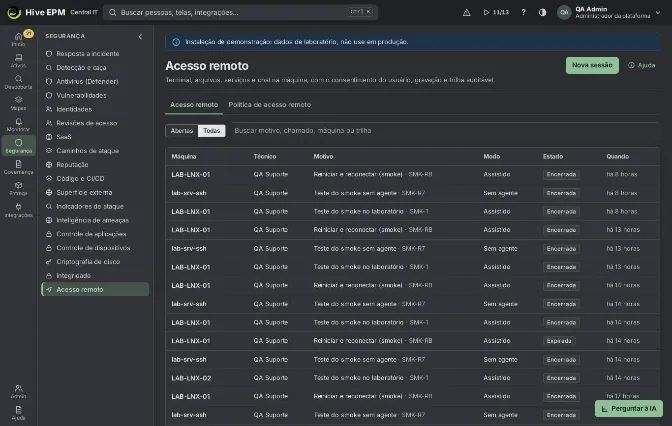Open Ajuda link near Nova sessão

click(x=642, y=65)
